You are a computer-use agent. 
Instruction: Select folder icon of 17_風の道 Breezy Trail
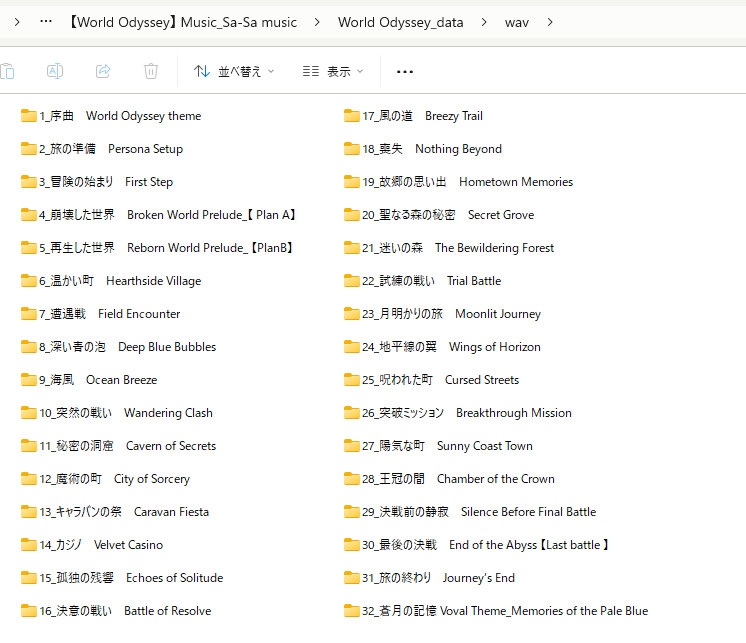(352, 116)
